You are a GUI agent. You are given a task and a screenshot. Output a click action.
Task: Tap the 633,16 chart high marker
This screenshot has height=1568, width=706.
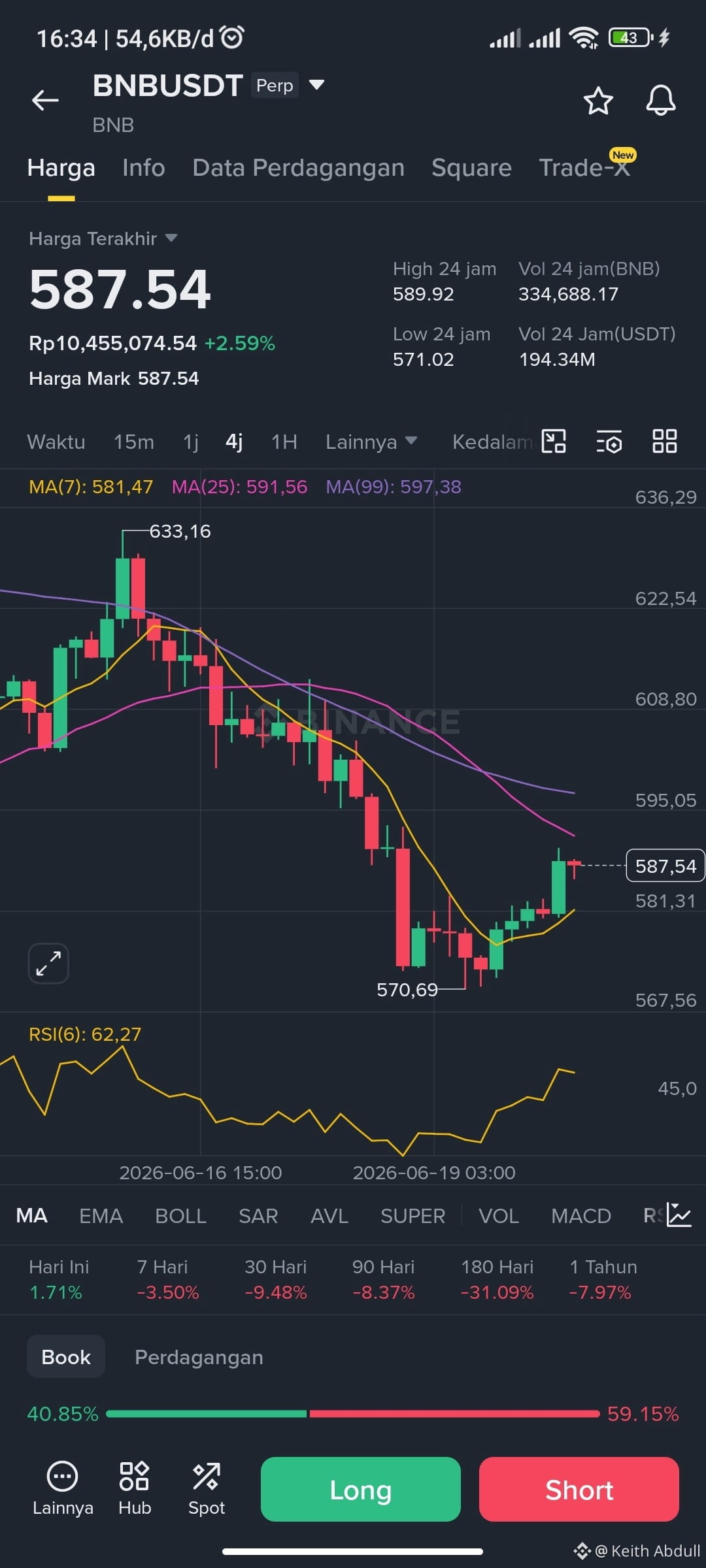click(180, 531)
